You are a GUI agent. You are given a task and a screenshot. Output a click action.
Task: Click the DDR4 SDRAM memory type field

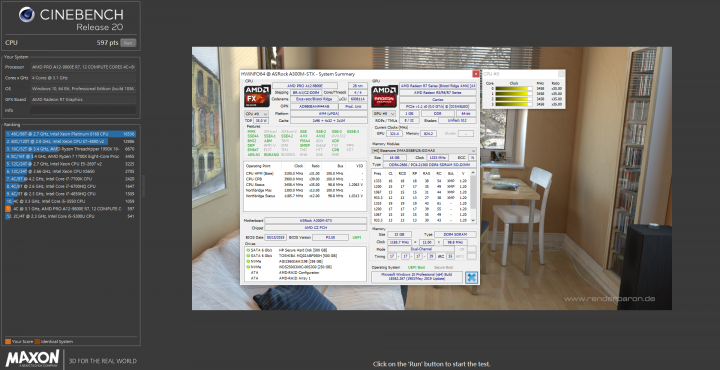(455, 235)
